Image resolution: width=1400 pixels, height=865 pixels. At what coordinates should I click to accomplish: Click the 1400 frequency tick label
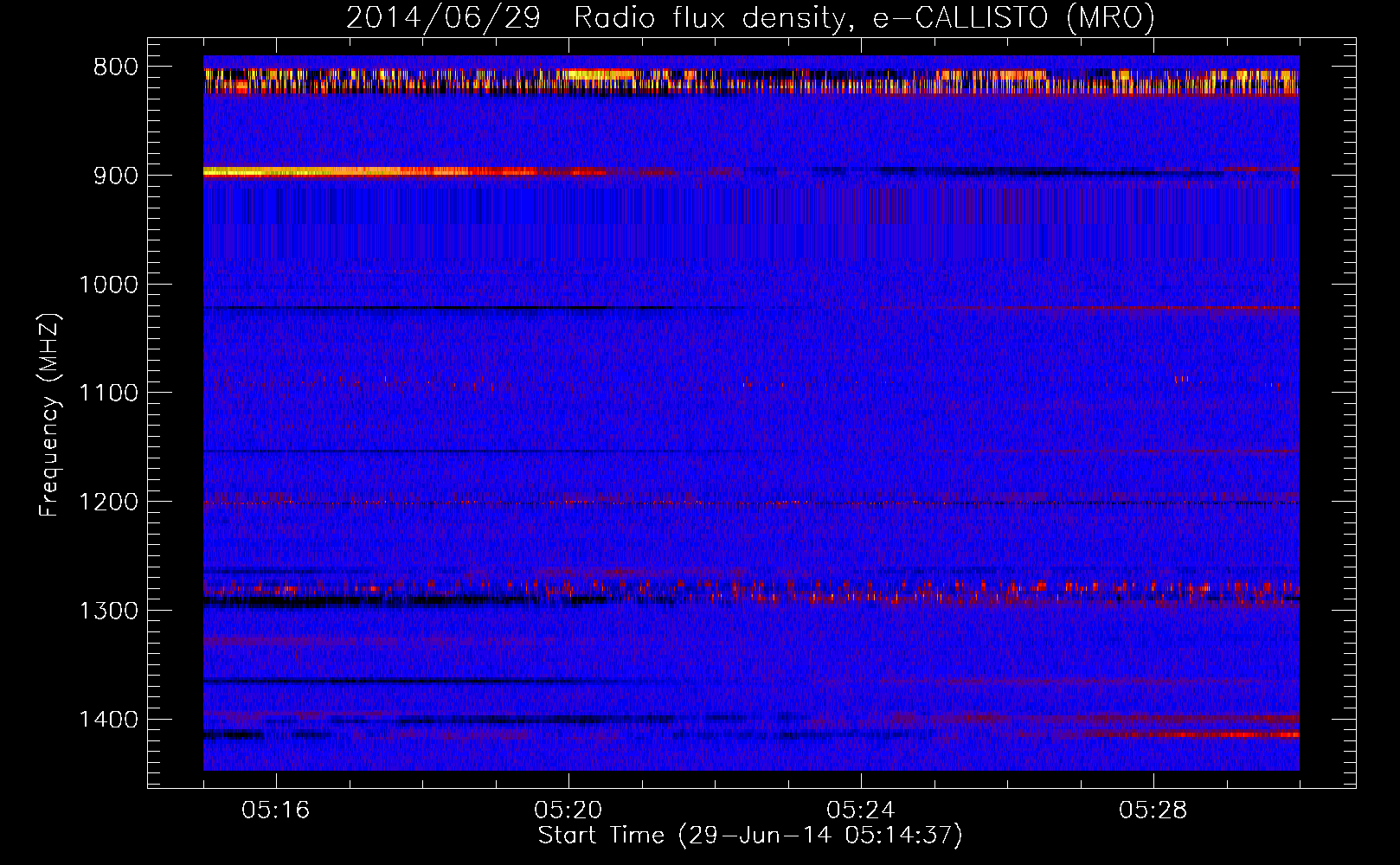(x=109, y=720)
